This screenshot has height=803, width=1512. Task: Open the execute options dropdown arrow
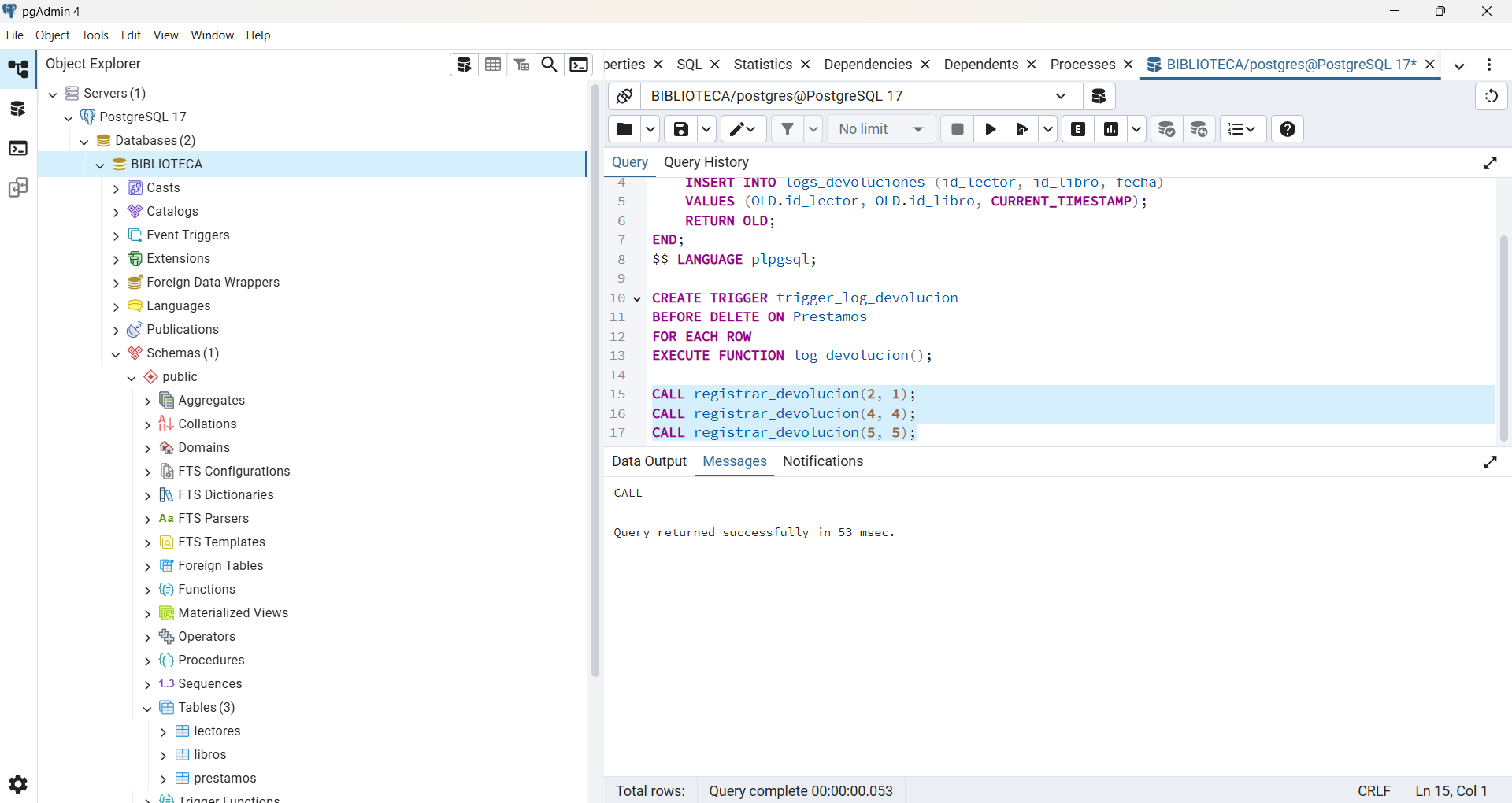point(1048,129)
